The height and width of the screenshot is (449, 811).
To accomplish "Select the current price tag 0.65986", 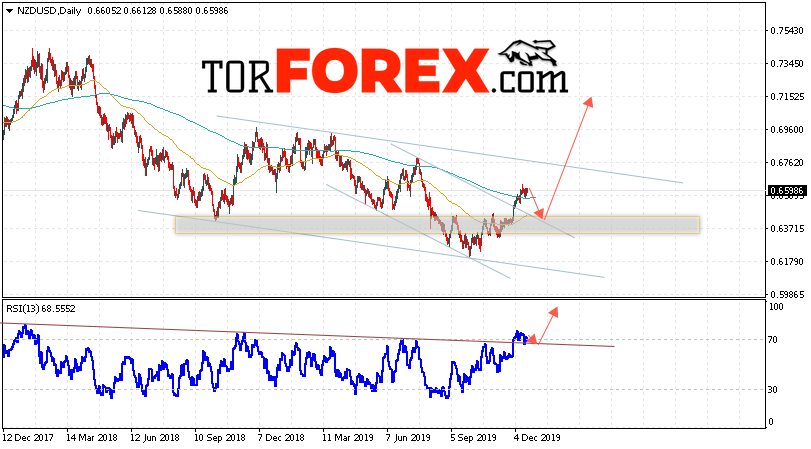I will coord(787,191).
